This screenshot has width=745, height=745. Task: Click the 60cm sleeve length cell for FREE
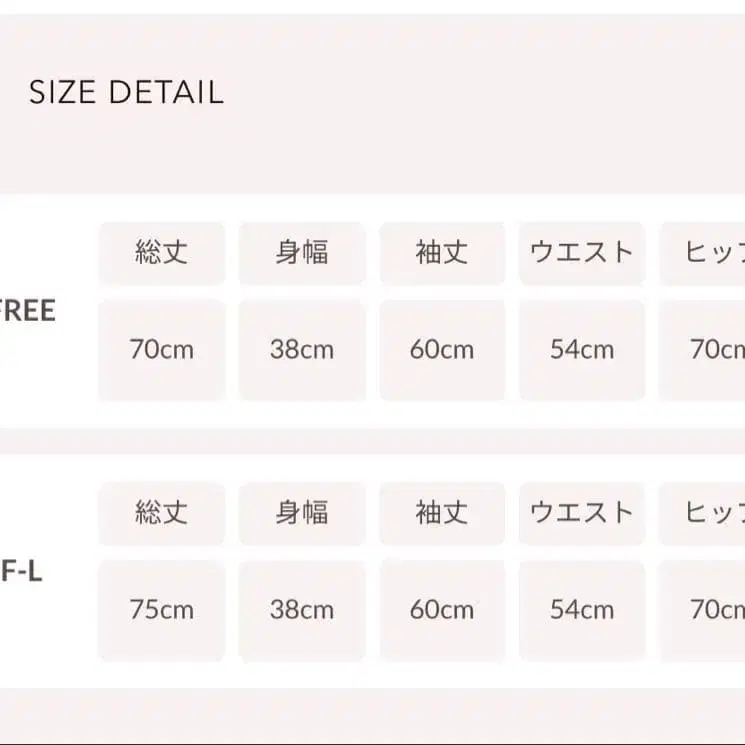tap(441, 350)
